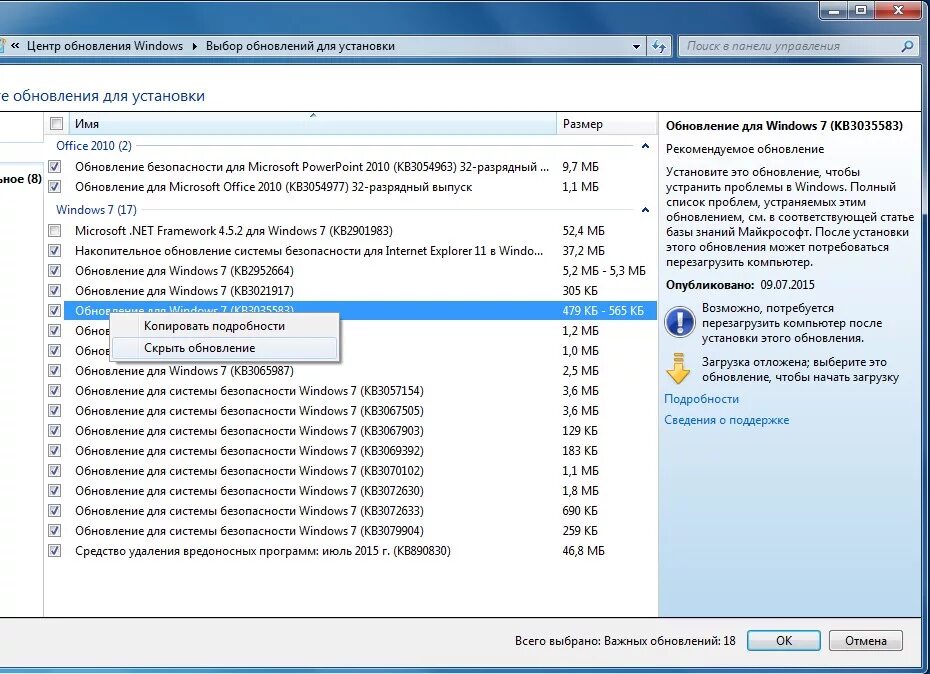Click the 52,4 МБ size value

584,231
